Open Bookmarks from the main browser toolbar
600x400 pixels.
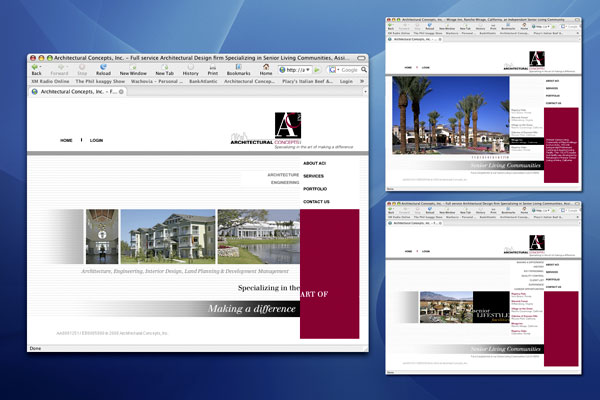pos(239,69)
